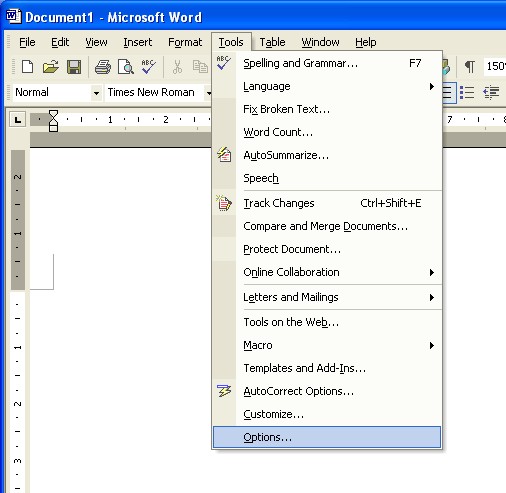Screen dimensions: 506x493
Task: Click the Print icon in toolbar
Action: pos(103,66)
